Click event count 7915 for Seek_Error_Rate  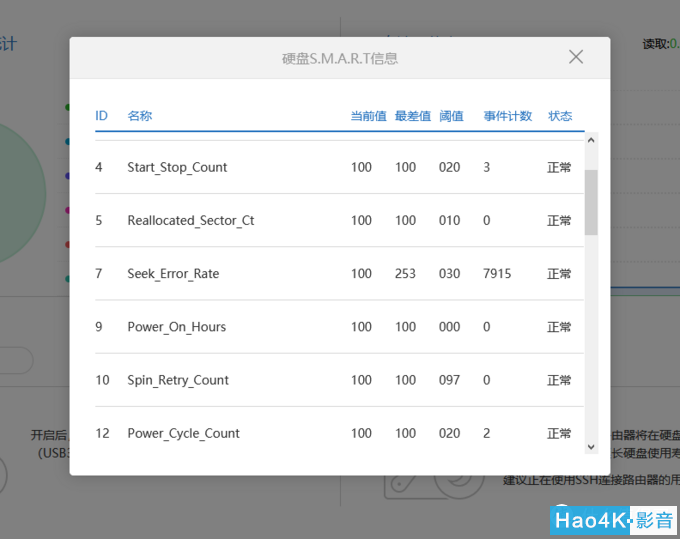pyautogui.click(x=497, y=274)
